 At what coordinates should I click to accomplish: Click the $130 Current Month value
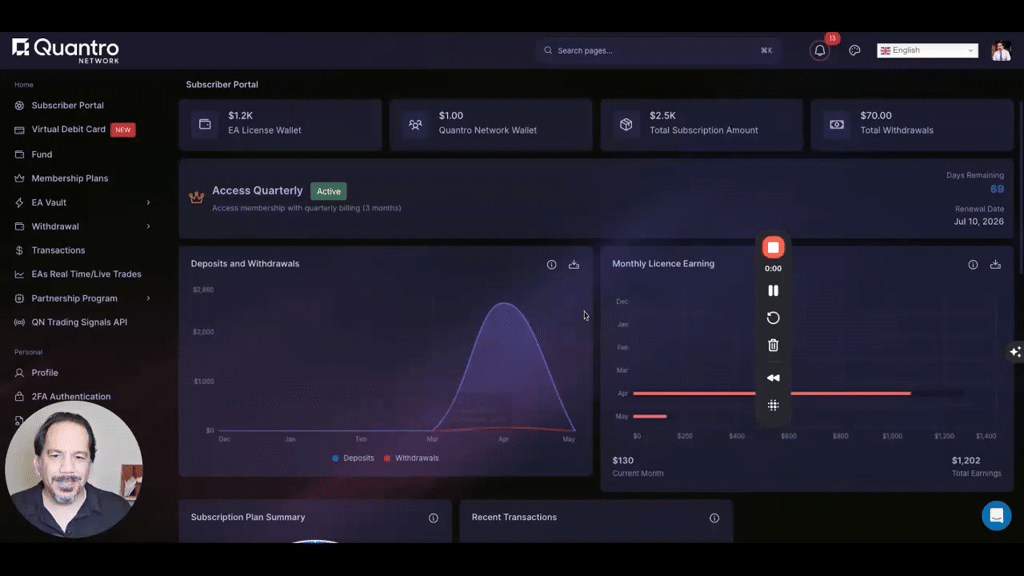click(623, 460)
